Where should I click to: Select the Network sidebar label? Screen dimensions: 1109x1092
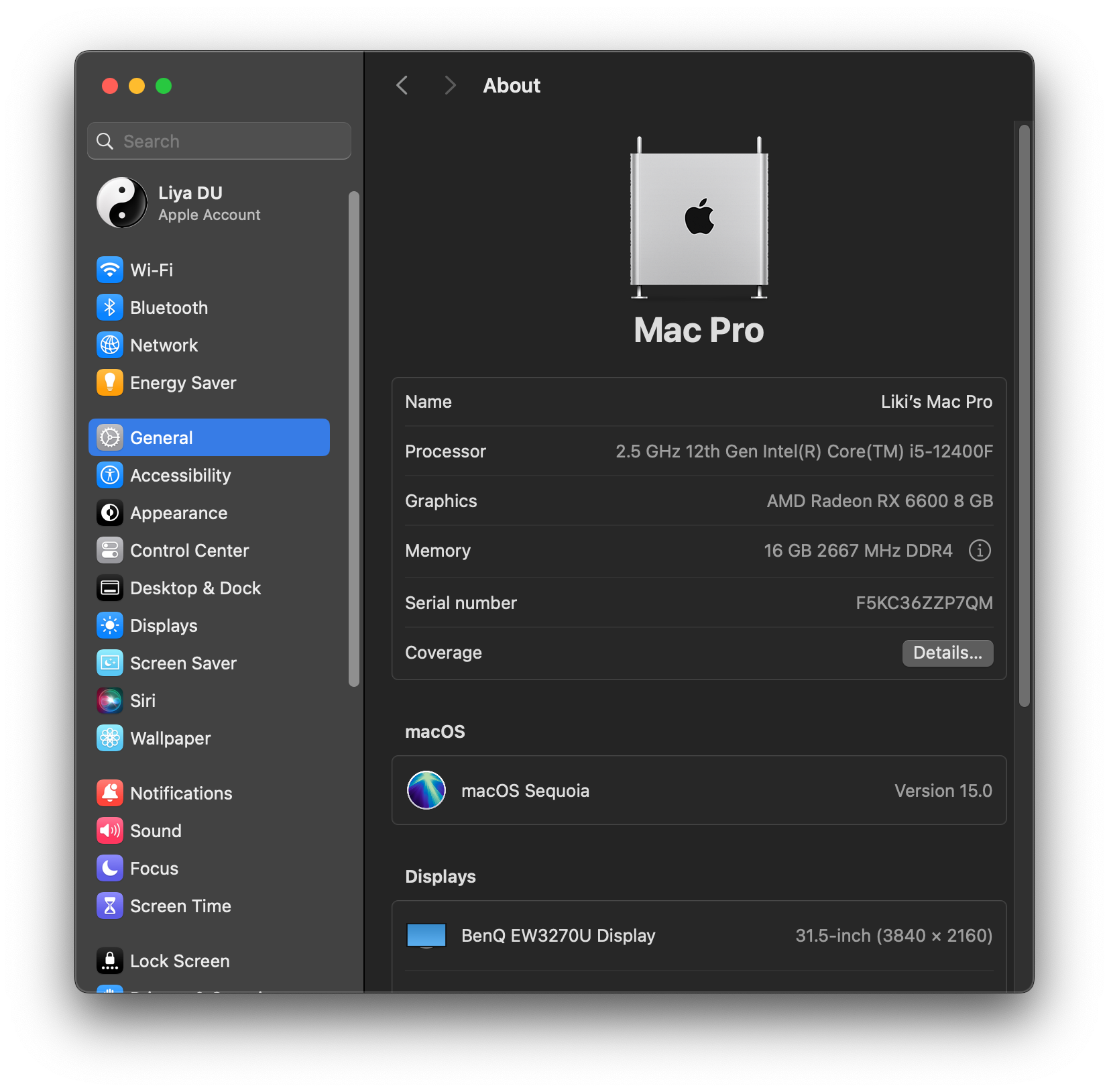164,345
